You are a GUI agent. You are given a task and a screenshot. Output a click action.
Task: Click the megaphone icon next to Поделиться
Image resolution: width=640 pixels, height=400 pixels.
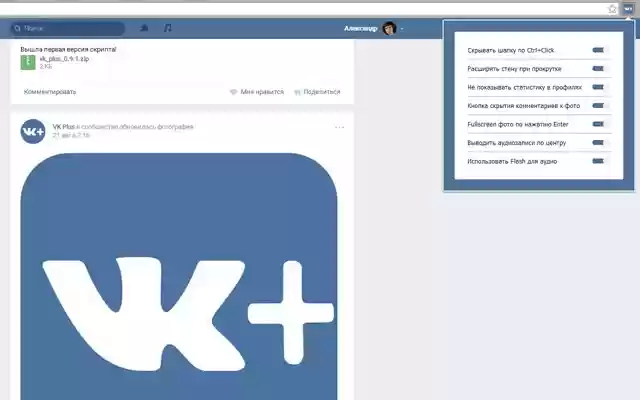298,92
